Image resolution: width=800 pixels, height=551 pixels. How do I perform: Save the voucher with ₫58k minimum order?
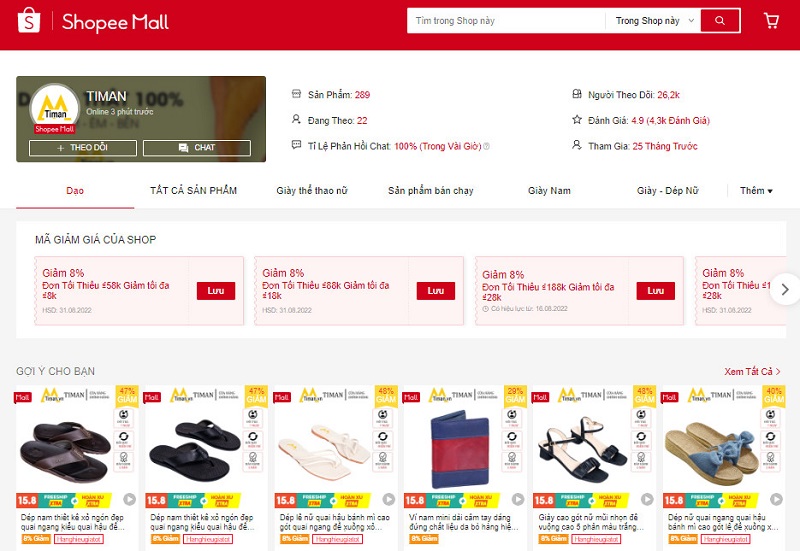point(216,291)
